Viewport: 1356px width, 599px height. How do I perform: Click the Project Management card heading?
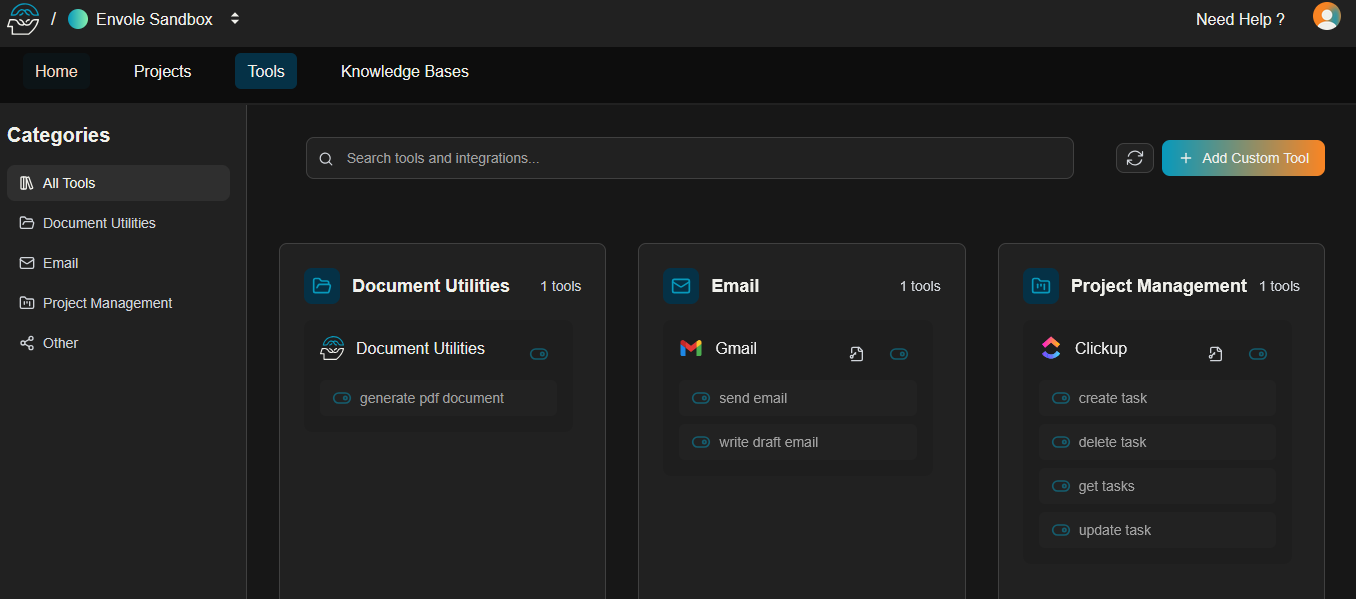coord(1159,286)
